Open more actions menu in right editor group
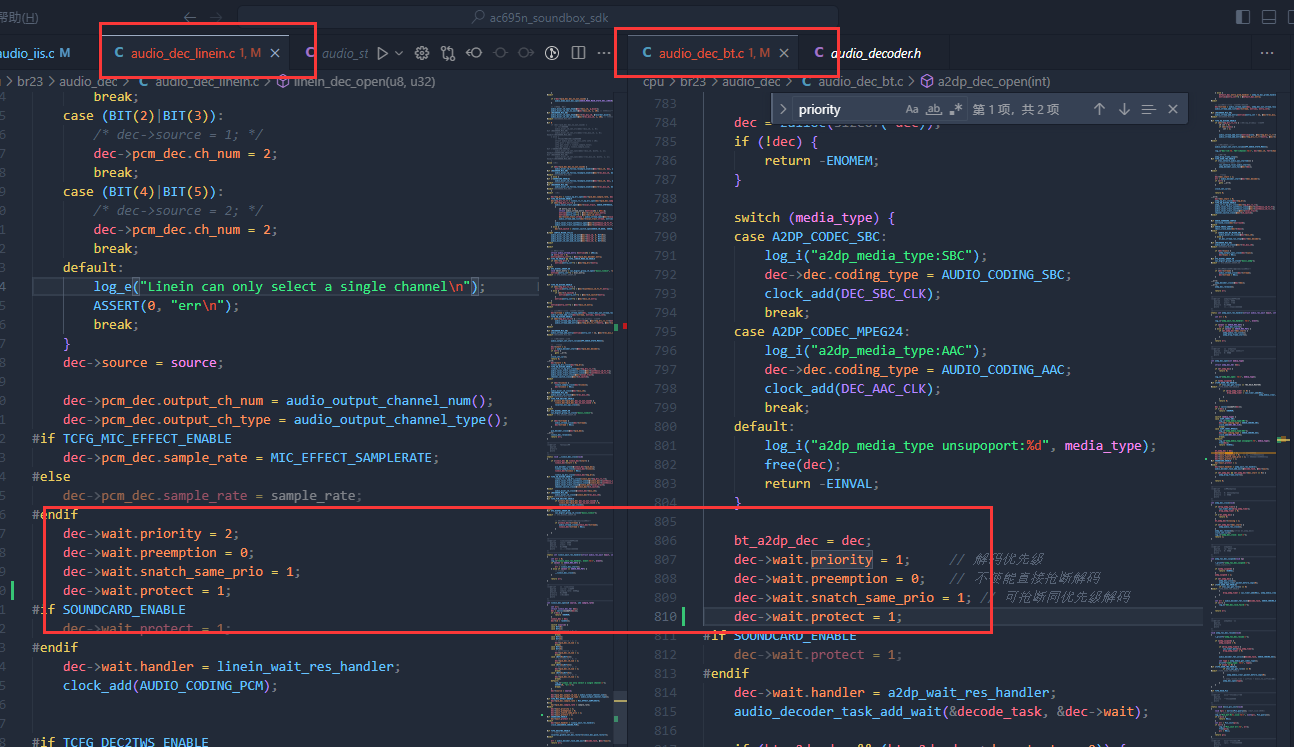This screenshot has height=747, width=1294. tap(1267, 53)
